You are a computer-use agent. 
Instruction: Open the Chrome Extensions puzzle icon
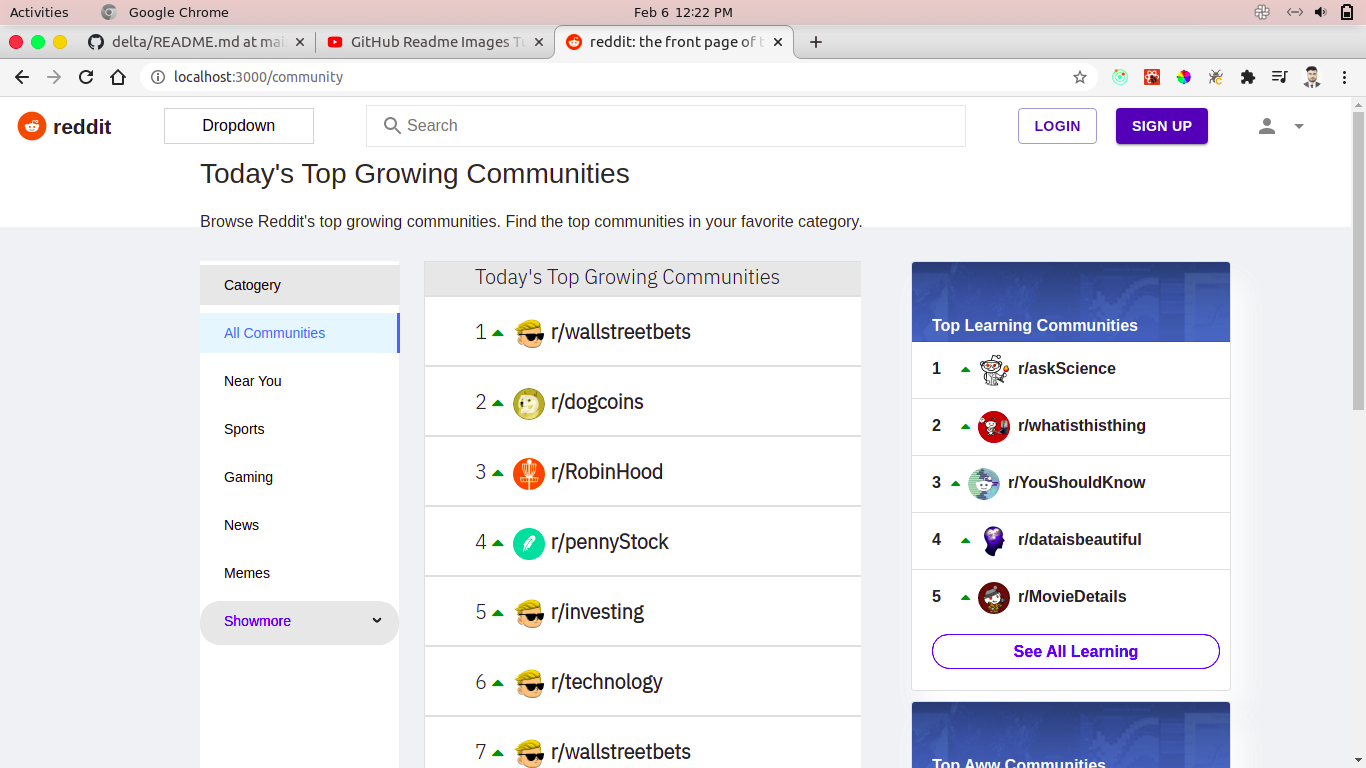pyautogui.click(x=1247, y=77)
